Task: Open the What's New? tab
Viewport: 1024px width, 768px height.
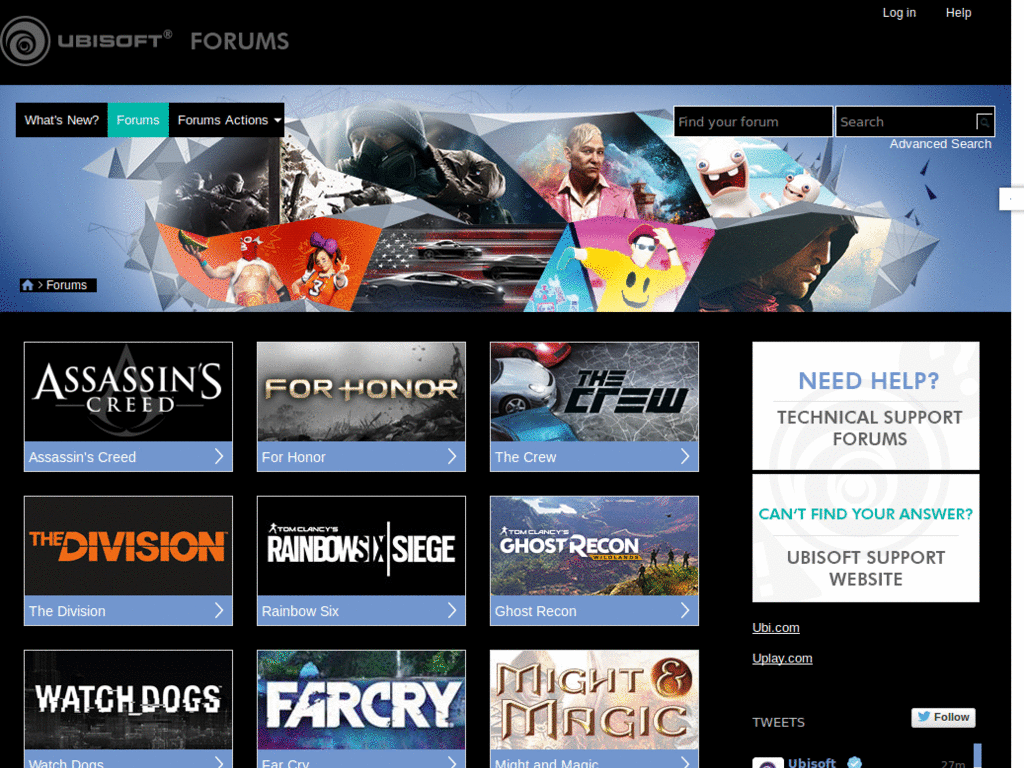Action: click(x=61, y=120)
